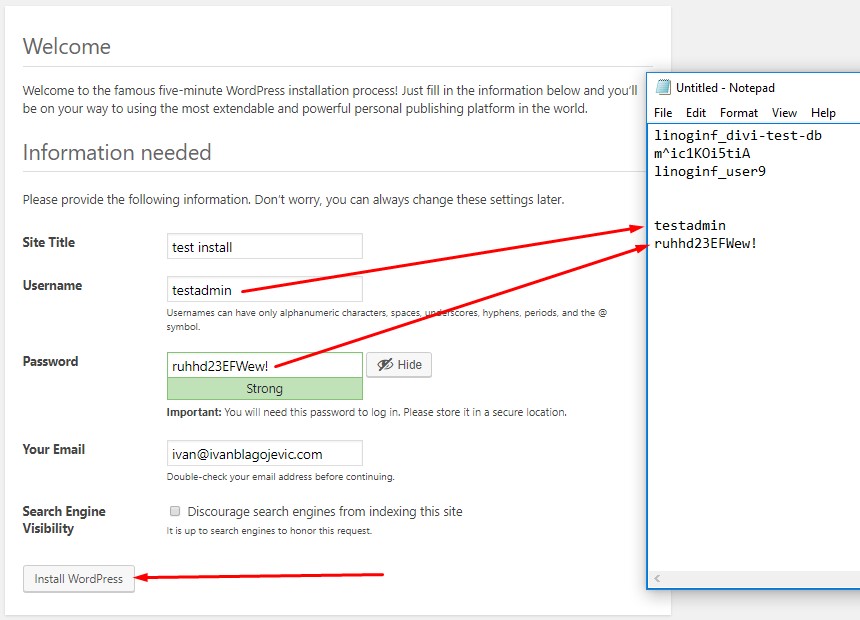Click the testadmin line in Notepad
860x620 pixels.
point(689,226)
